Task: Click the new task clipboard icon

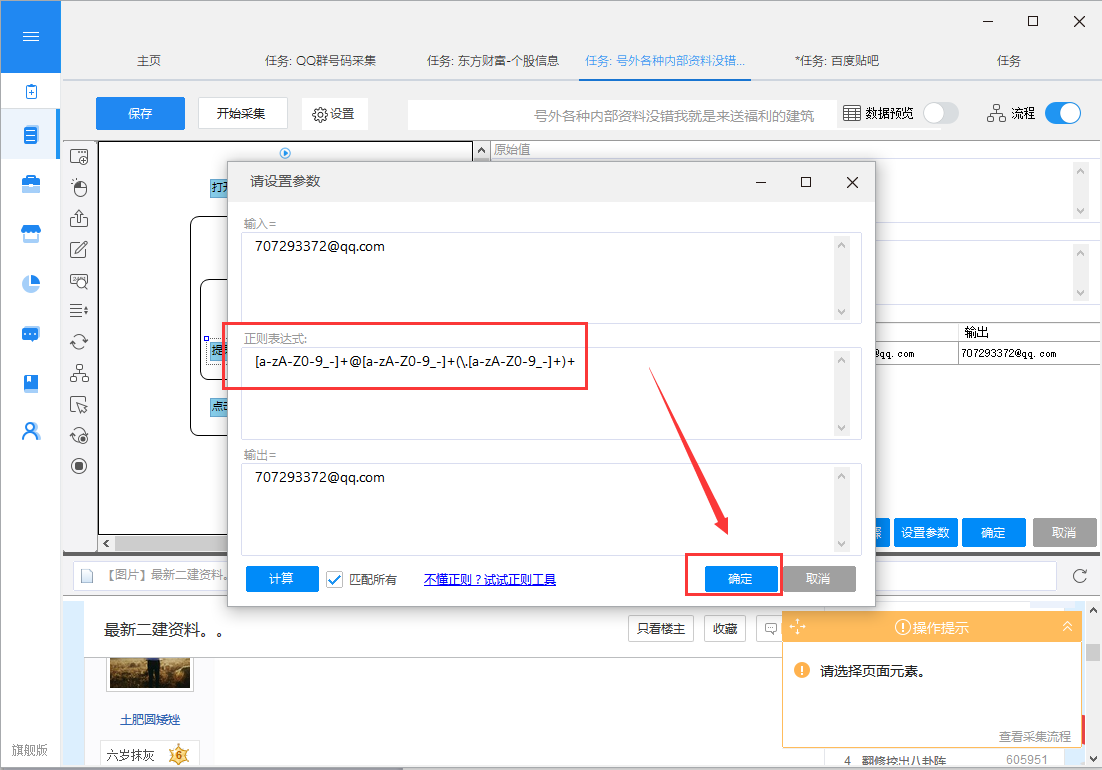Action: pyautogui.click(x=30, y=92)
